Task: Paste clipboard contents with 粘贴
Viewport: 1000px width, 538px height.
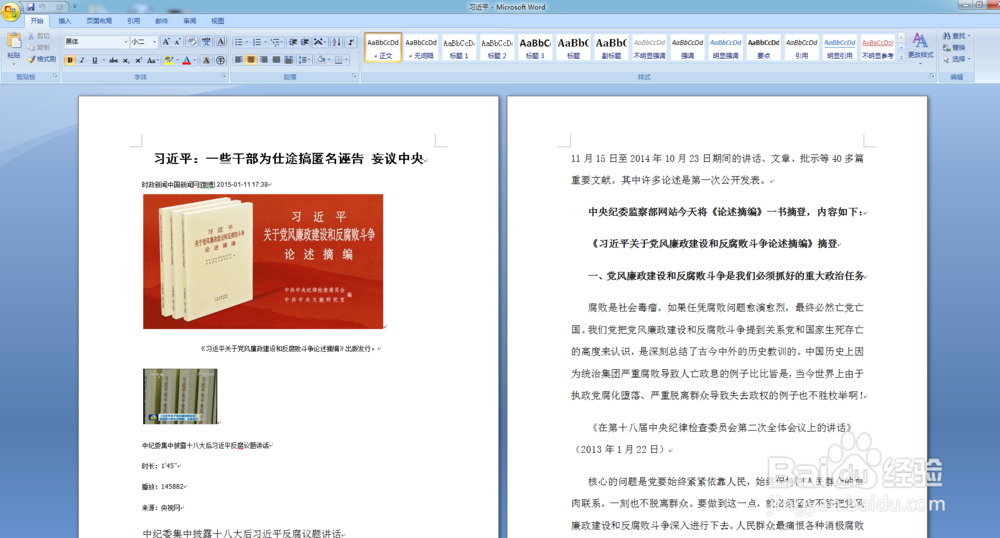Action: point(13,48)
